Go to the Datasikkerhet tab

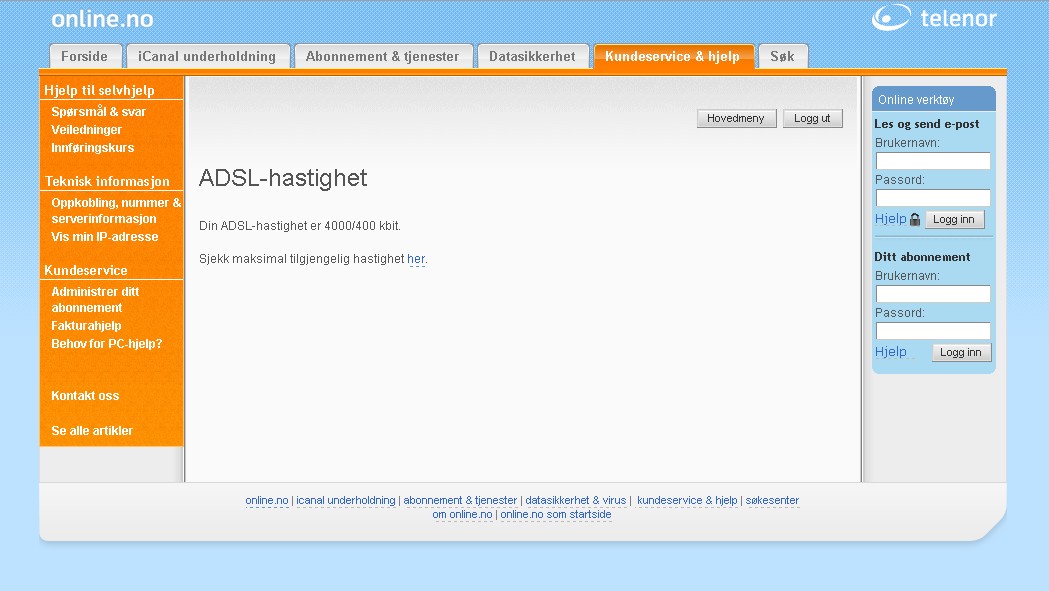click(x=533, y=56)
